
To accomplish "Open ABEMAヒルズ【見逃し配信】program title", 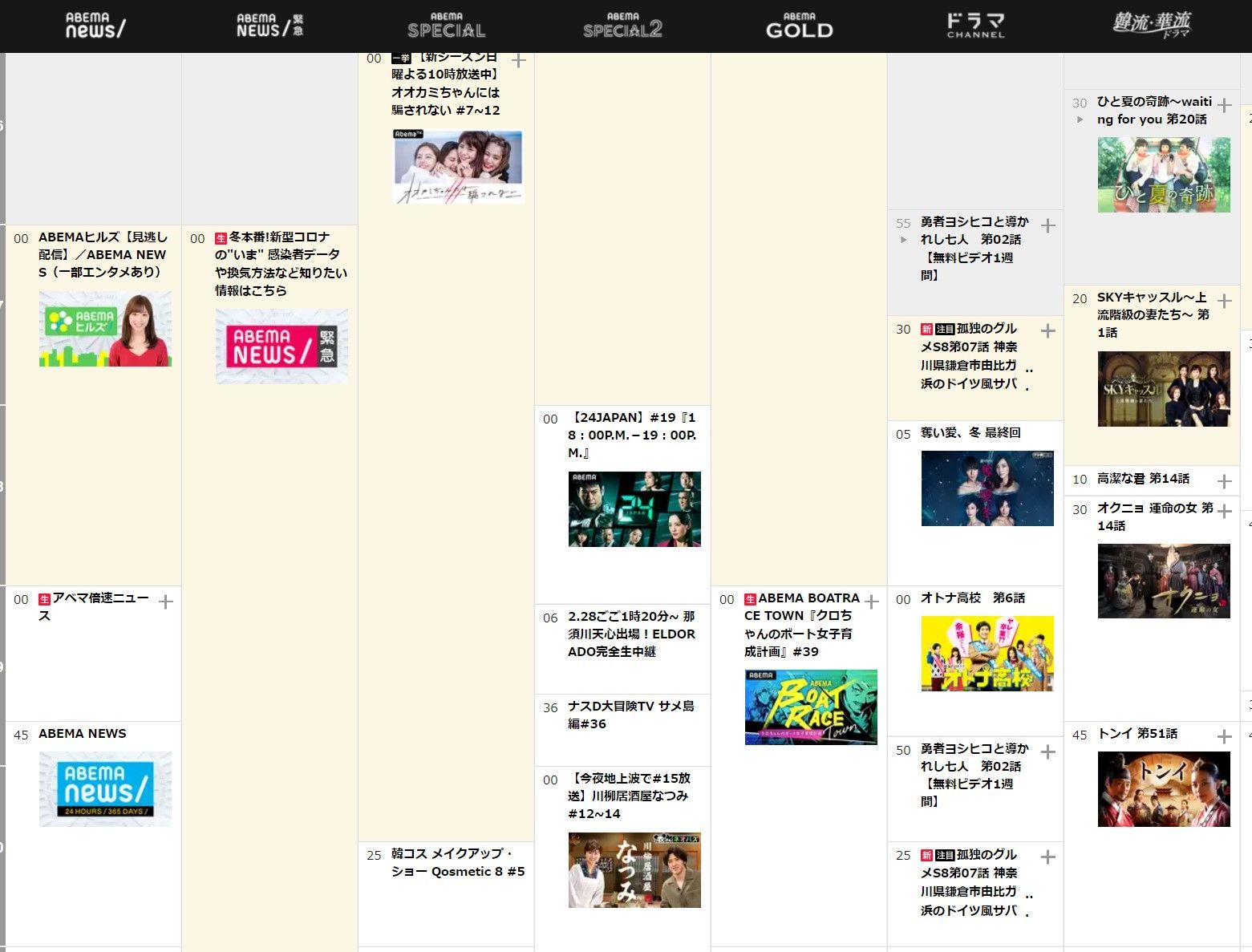I will (x=103, y=255).
